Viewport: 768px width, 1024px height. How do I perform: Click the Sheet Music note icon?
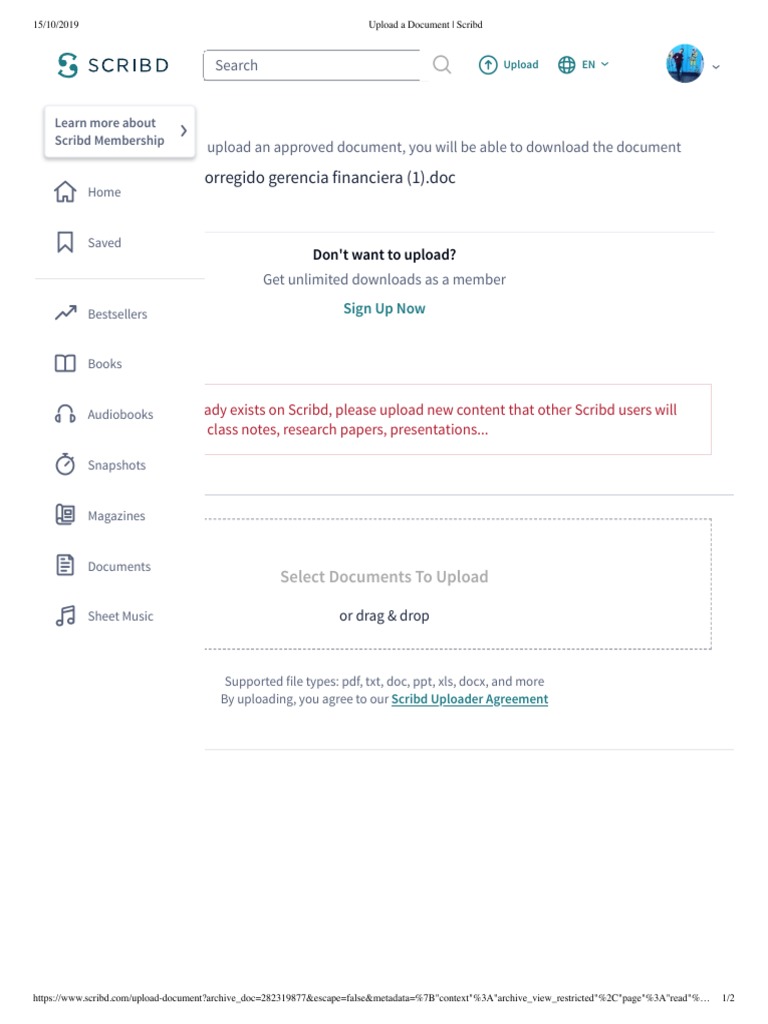tap(65, 616)
